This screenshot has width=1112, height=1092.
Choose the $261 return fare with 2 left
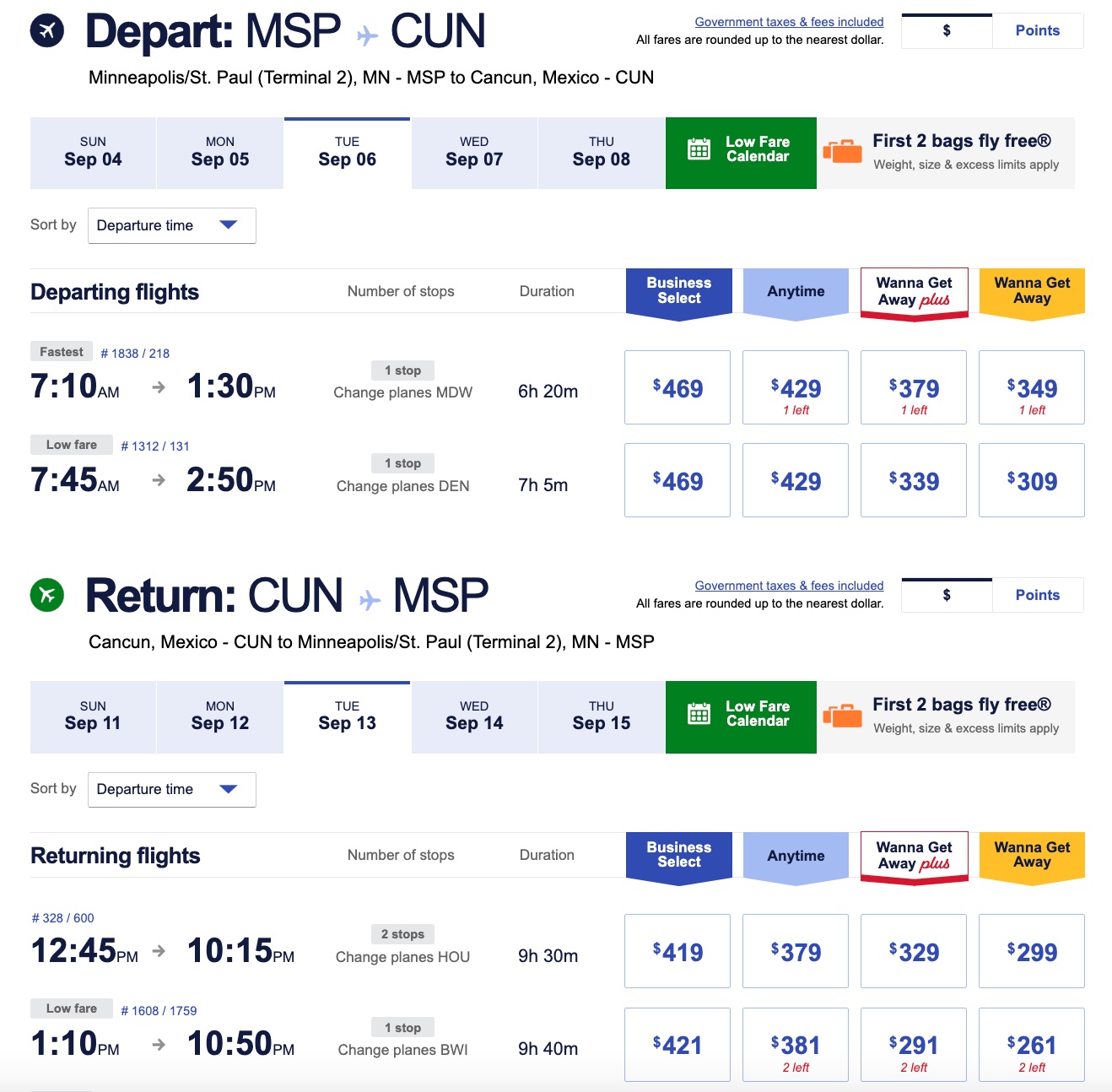(x=1031, y=1045)
